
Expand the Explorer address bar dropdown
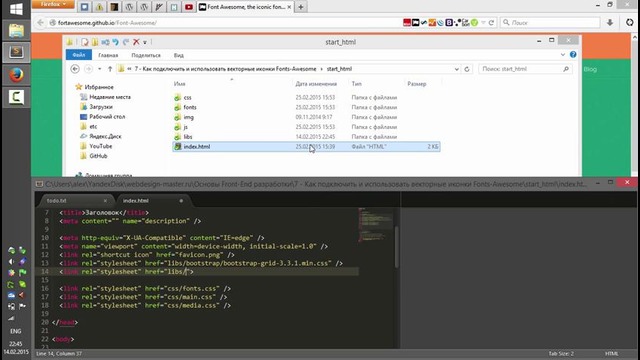(456, 69)
